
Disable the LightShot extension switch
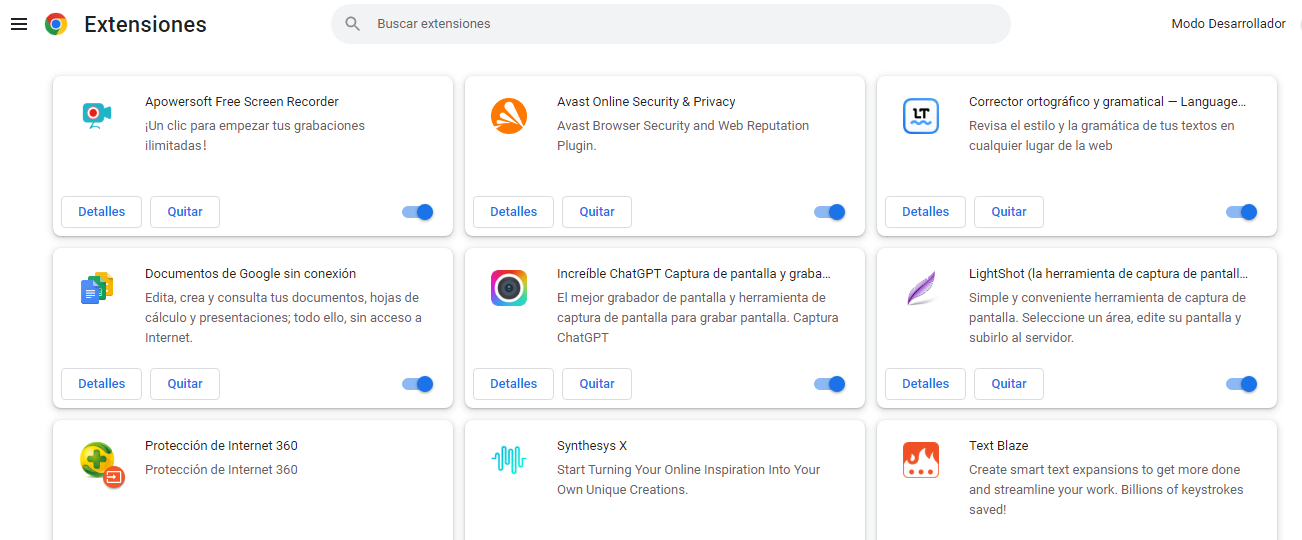(1242, 384)
